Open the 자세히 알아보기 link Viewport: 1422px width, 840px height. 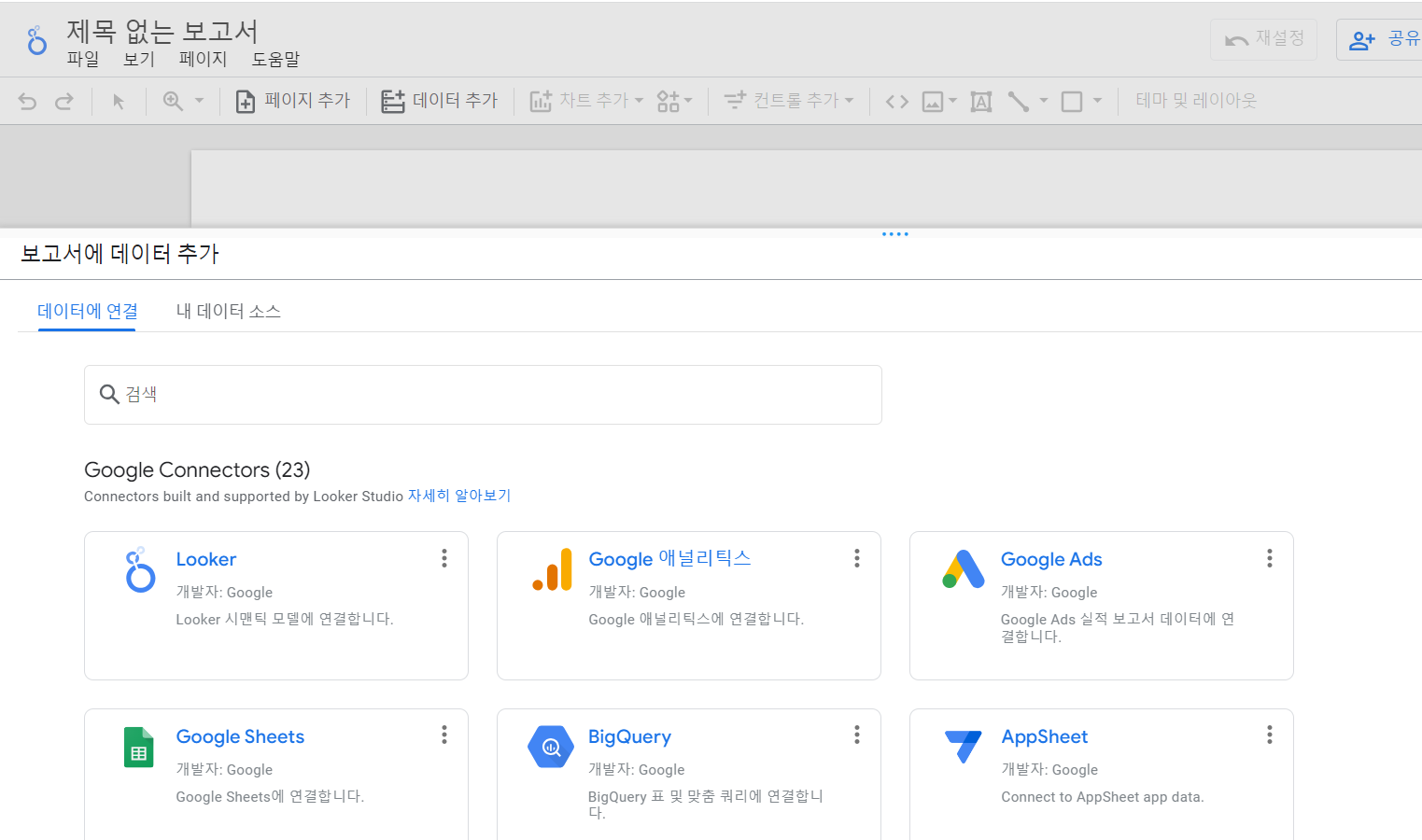(x=459, y=496)
